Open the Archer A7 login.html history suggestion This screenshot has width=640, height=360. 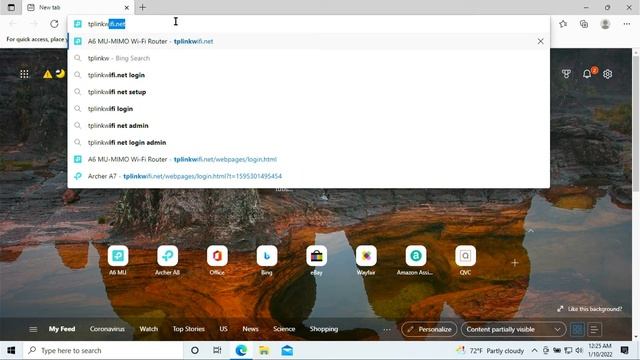309,176
